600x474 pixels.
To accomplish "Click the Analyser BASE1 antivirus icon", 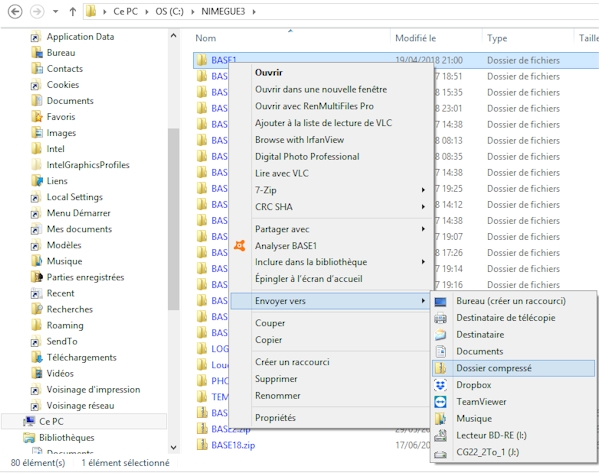I will pos(239,245).
